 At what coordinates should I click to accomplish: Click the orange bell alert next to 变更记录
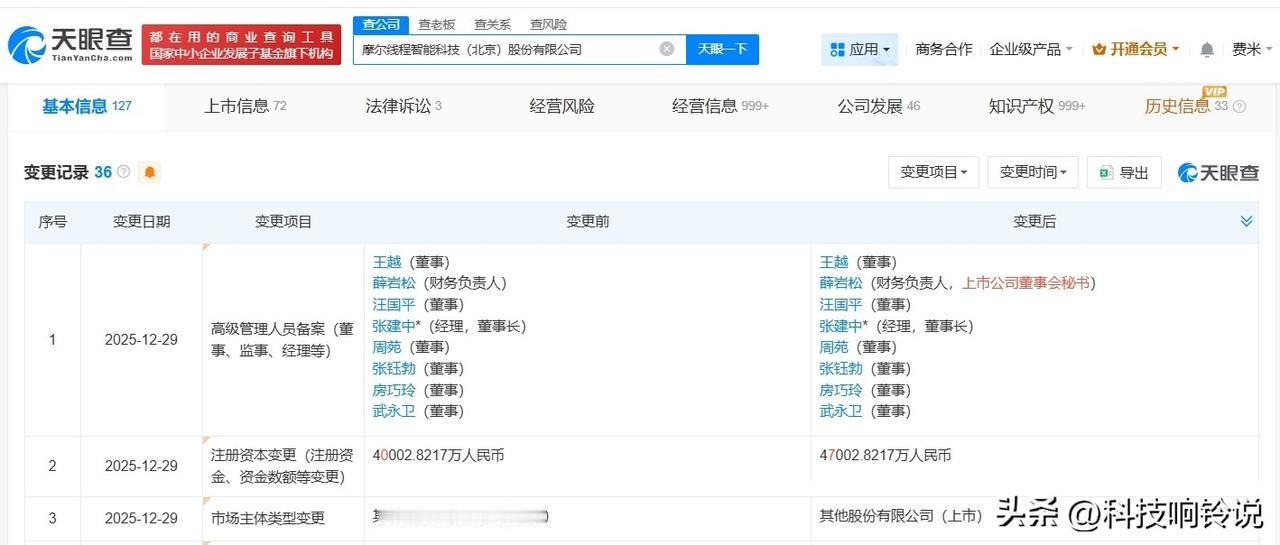click(150, 172)
